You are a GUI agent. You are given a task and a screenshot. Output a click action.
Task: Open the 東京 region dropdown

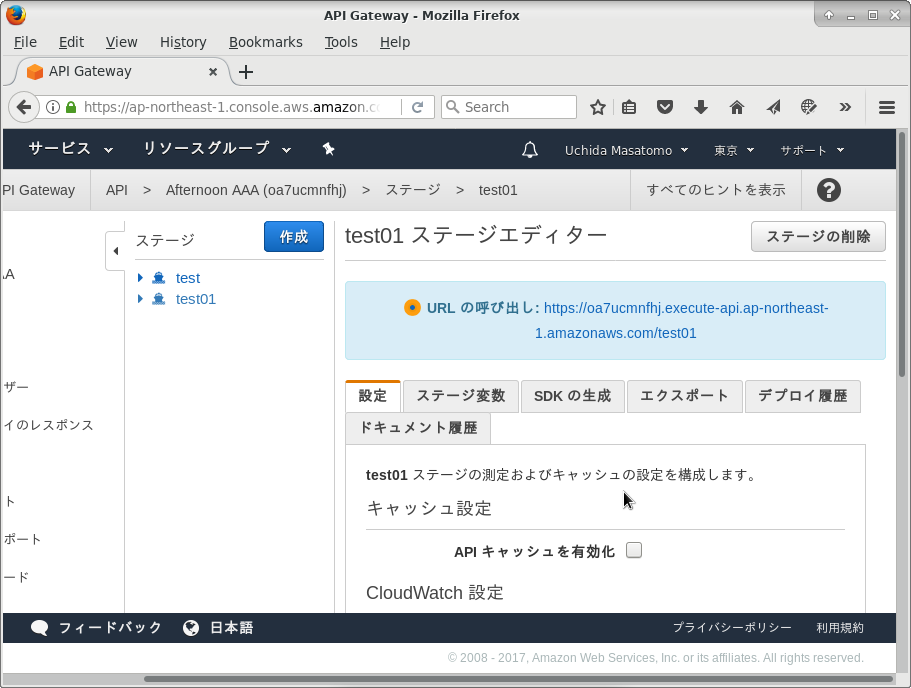point(734,150)
